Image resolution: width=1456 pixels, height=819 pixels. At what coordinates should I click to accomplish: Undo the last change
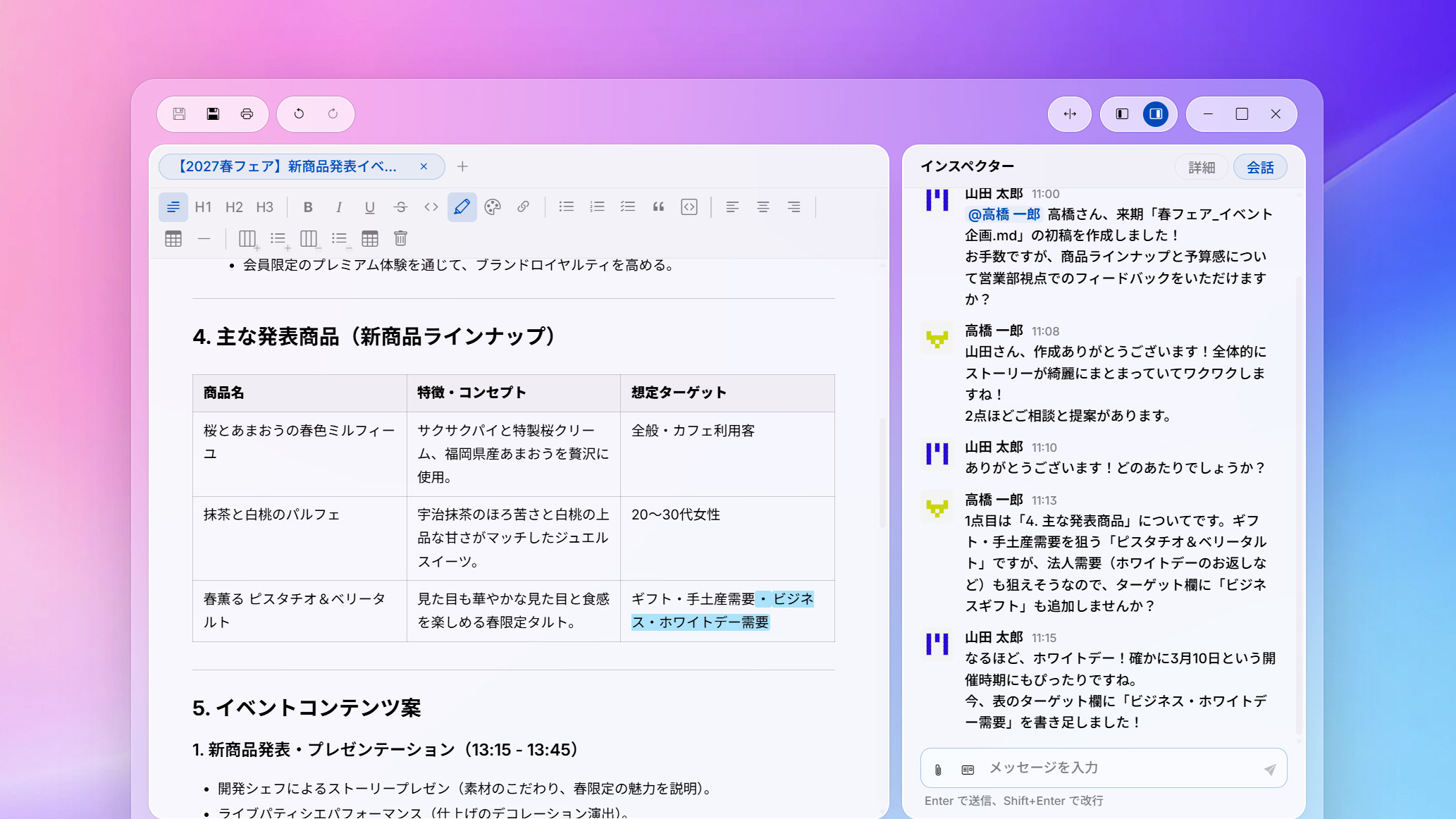coord(299,114)
